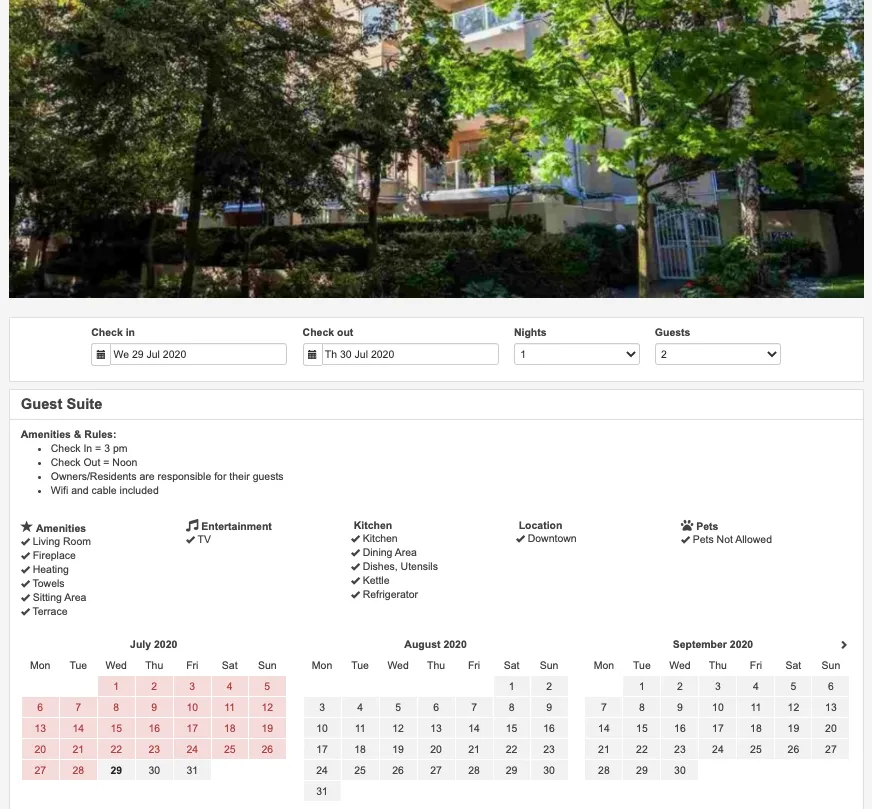The width and height of the screenshot is (872, 809).
Task: Click the checkmark icon next to TV
Action: click(191, 539)
